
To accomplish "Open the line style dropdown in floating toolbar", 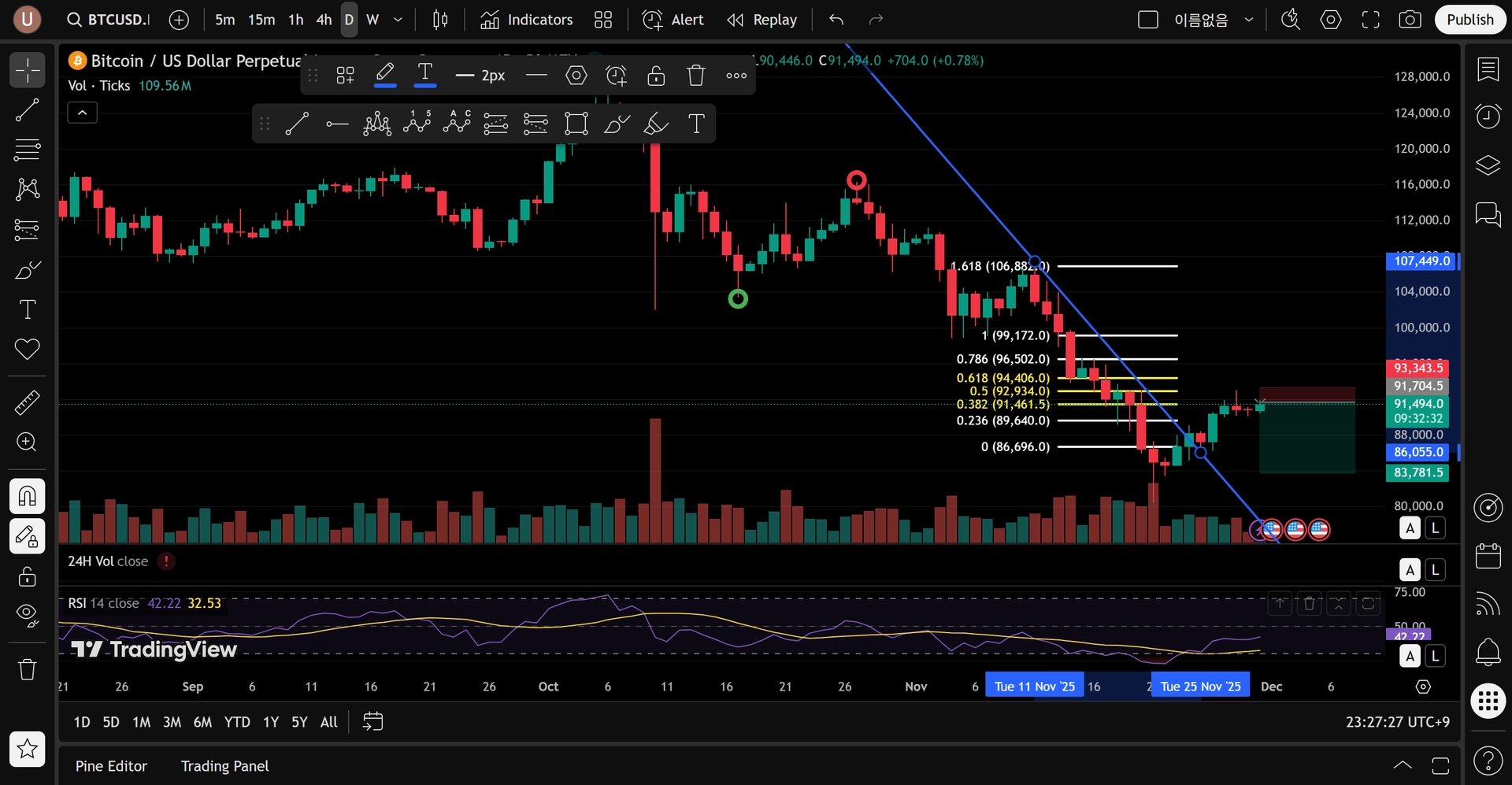I will (536, 76).
